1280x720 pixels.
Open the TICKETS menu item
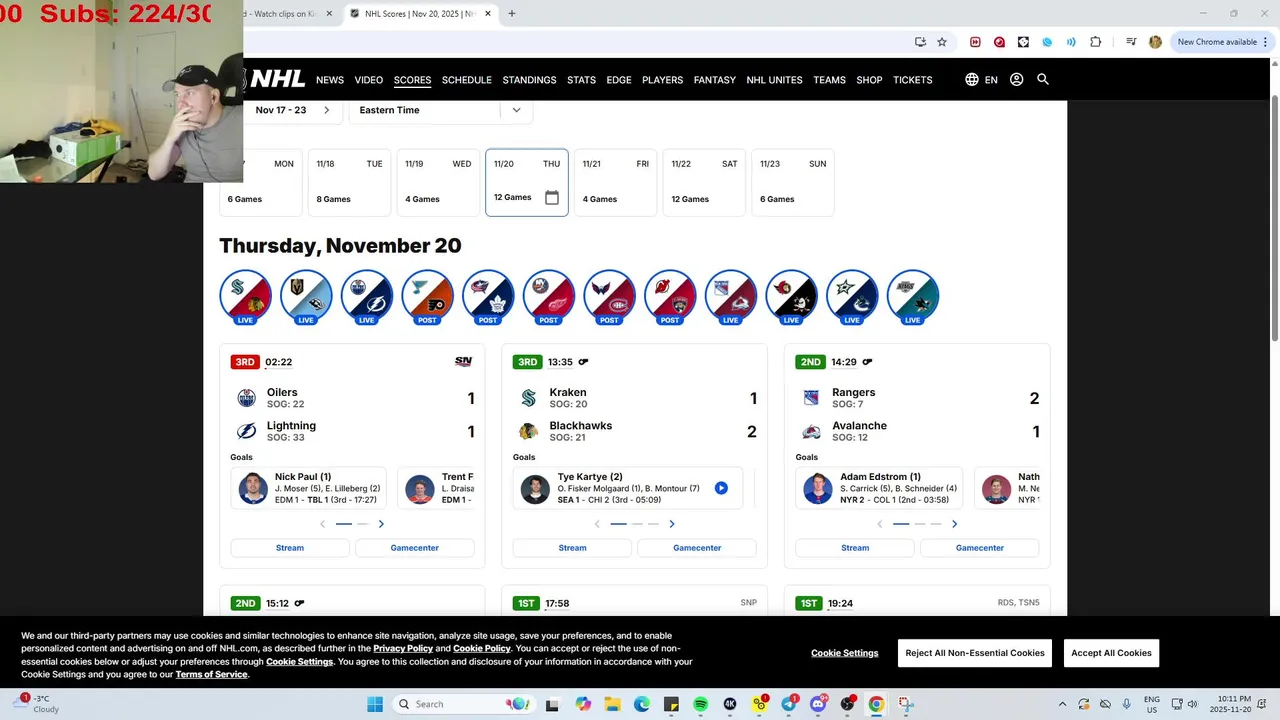(x=912, y=80)
